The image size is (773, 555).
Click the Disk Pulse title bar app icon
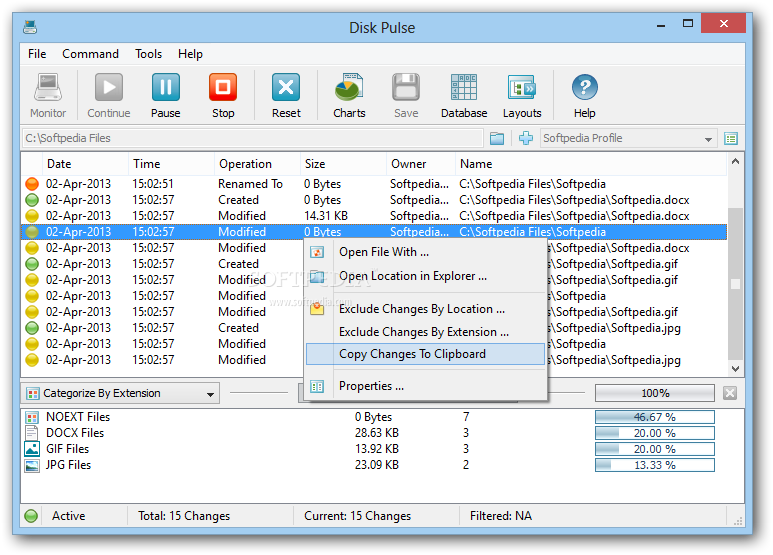coord(30,27)
